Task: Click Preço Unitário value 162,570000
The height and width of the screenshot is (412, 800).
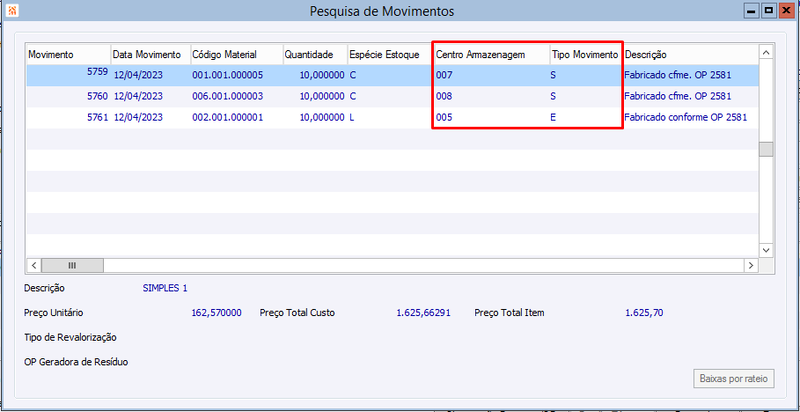Action: coord(216,313)
